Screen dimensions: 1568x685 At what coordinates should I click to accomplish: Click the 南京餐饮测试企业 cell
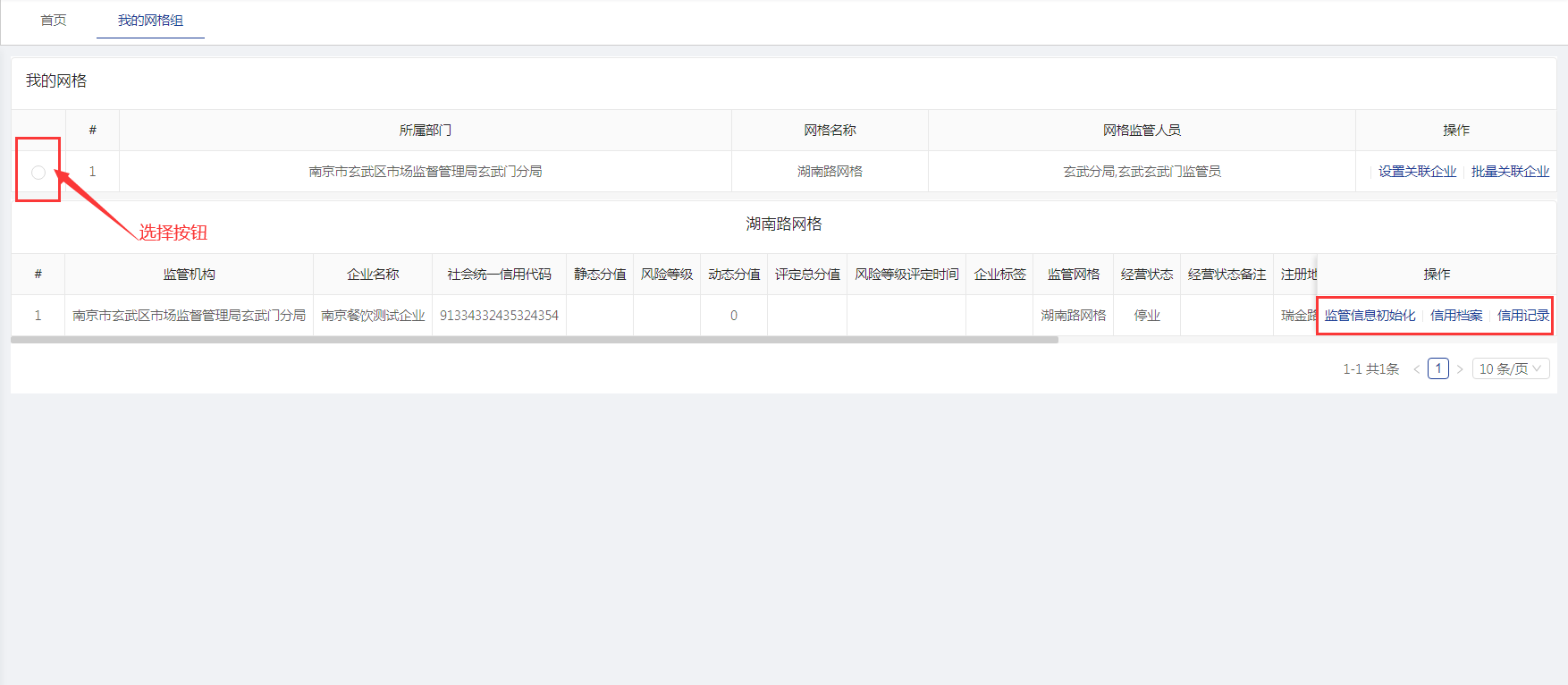(373, 316)
